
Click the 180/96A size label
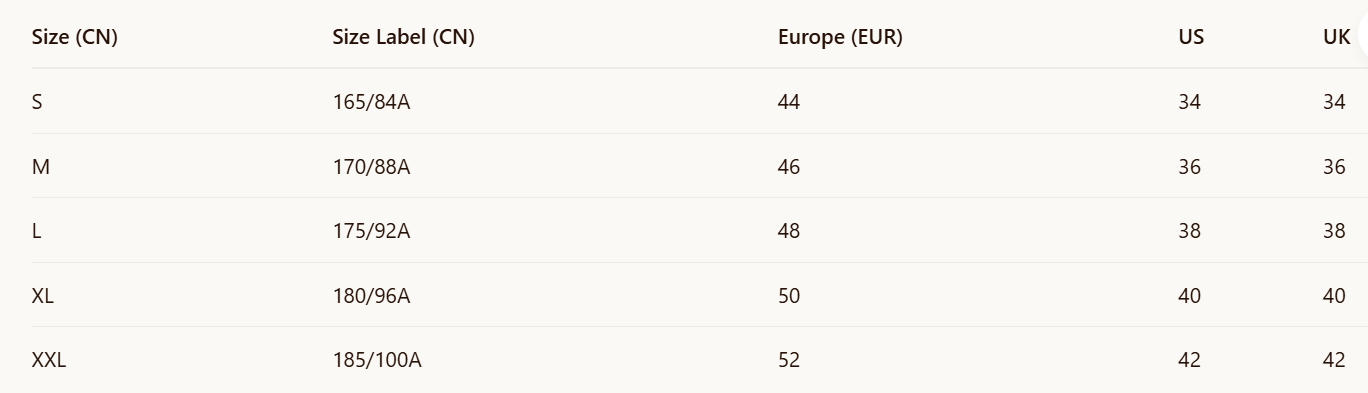(372, 296)
